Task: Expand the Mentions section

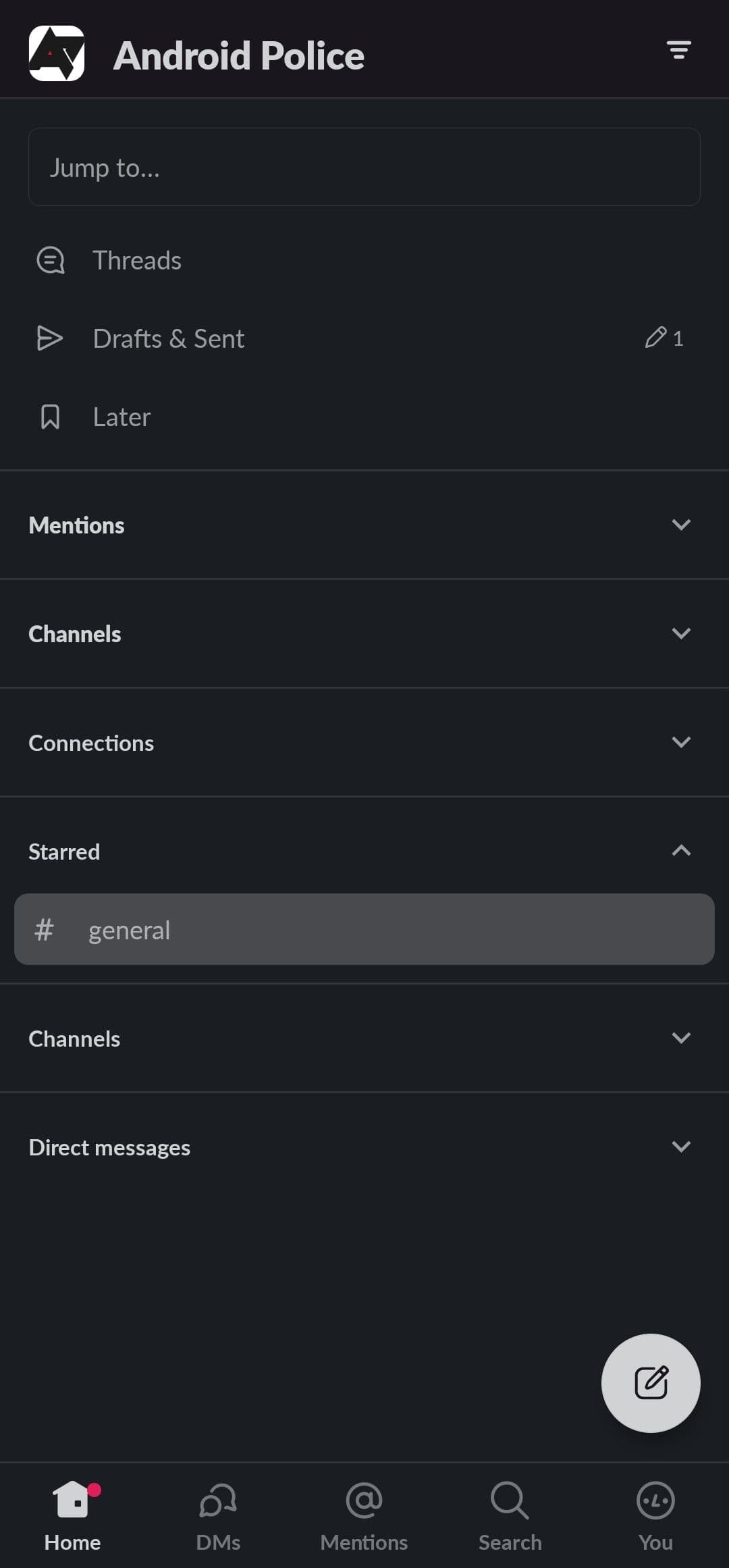Action: tap(681, 525)
